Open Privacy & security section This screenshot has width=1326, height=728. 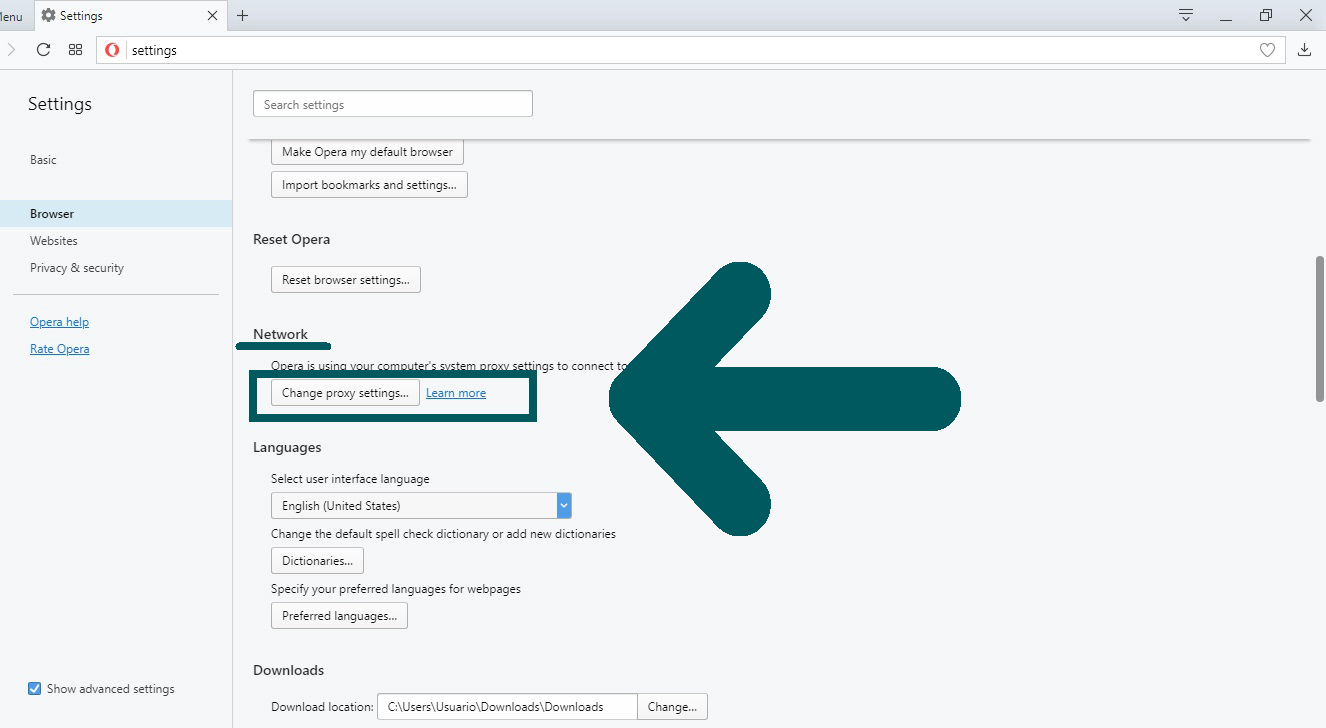pyautogui.click(x=77, y=268)
